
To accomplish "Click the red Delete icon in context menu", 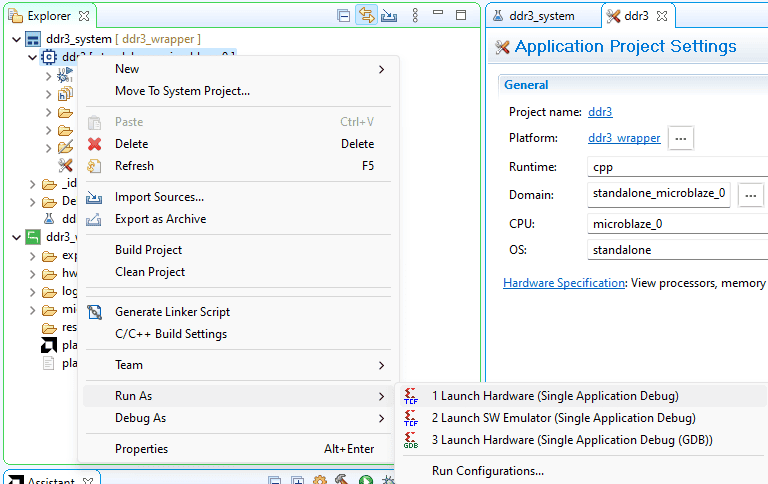I will pyautogui.click(x=95, y=144).
